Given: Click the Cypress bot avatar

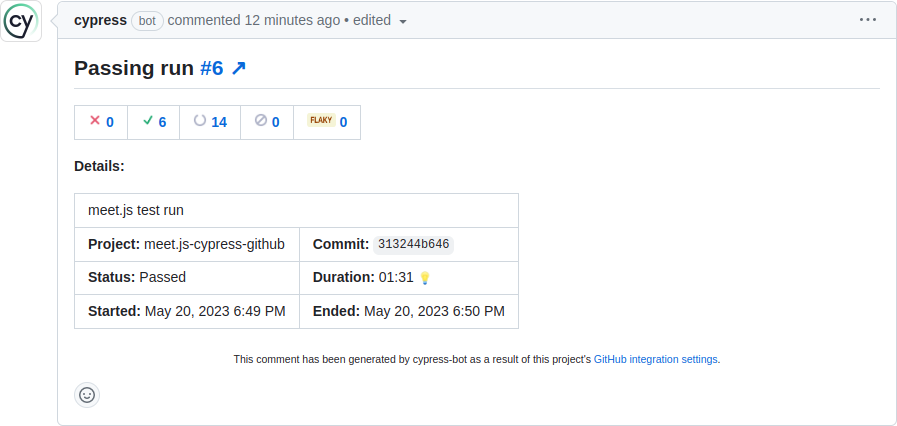Looking at the screenshot, I should (21, 21).
